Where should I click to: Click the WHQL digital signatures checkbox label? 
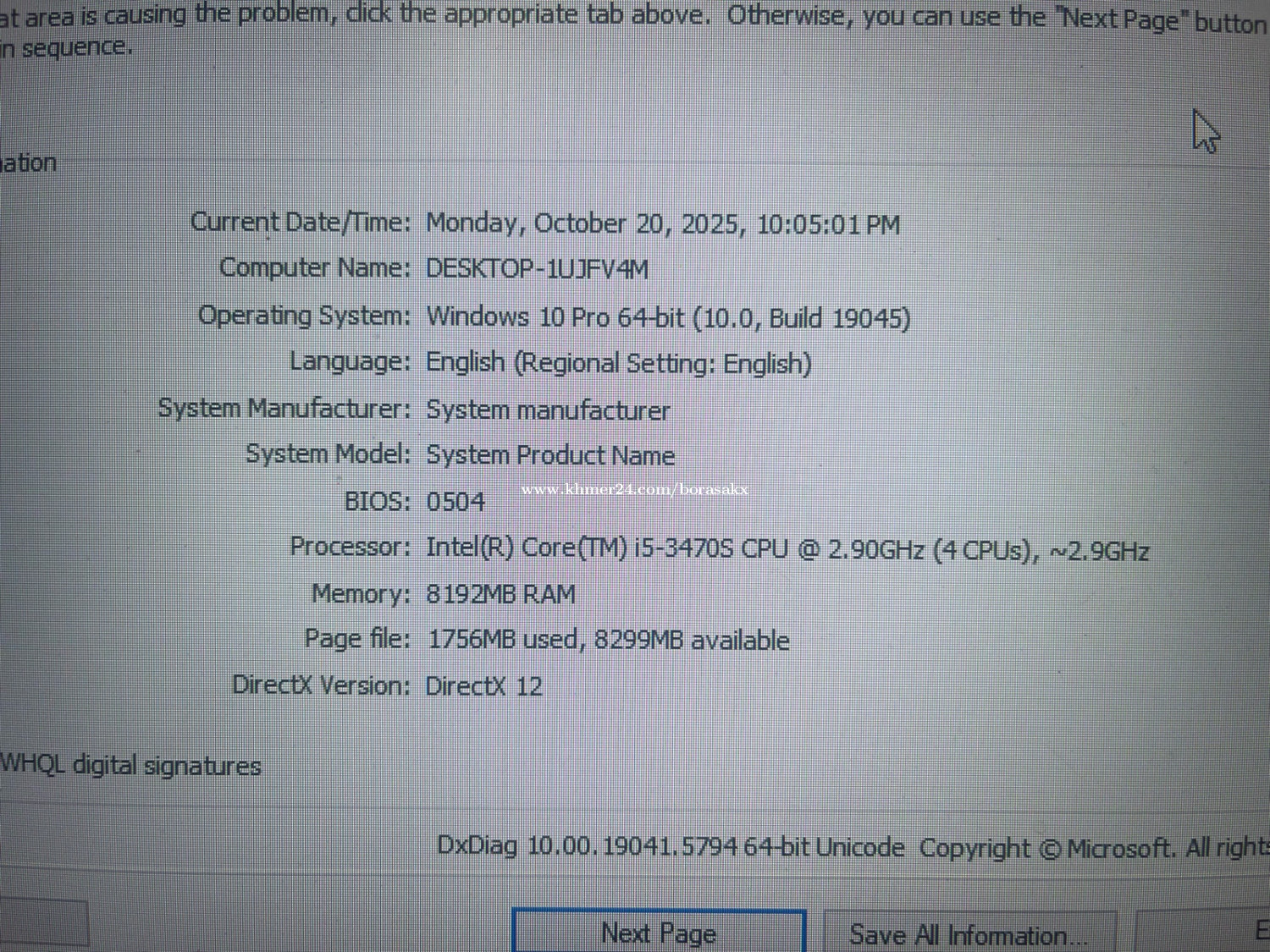tap(130, 765)
